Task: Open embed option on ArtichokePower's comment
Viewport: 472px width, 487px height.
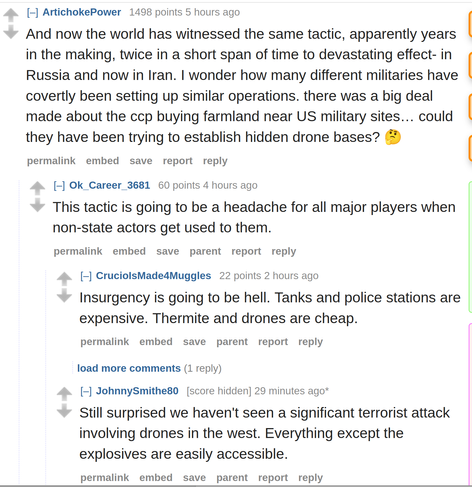Action: pos(102,161)
